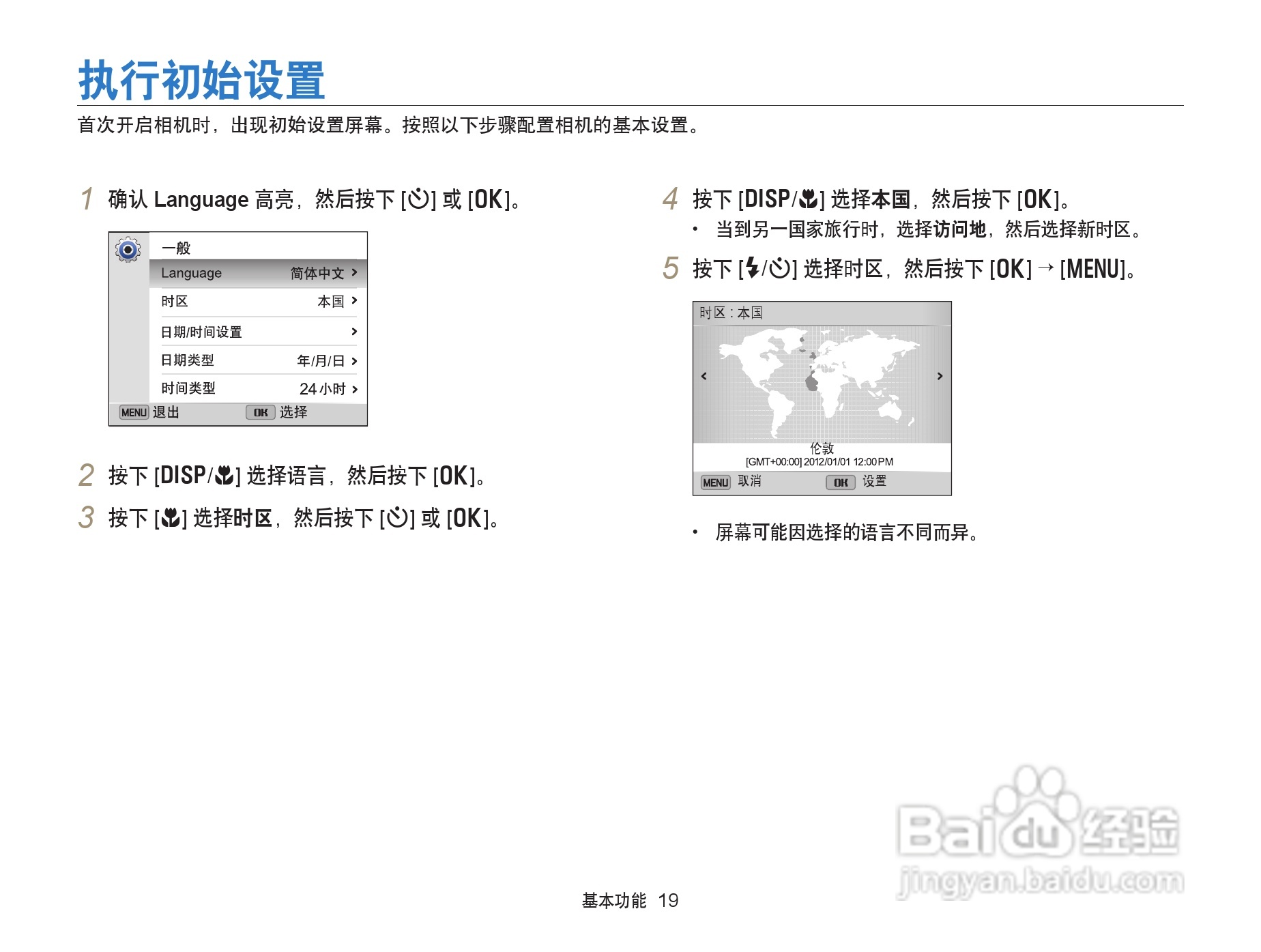Select the 时间类型 menu row
This screenshot has width=1261, height=952.
pyautogui.click(x=259, y=388)
